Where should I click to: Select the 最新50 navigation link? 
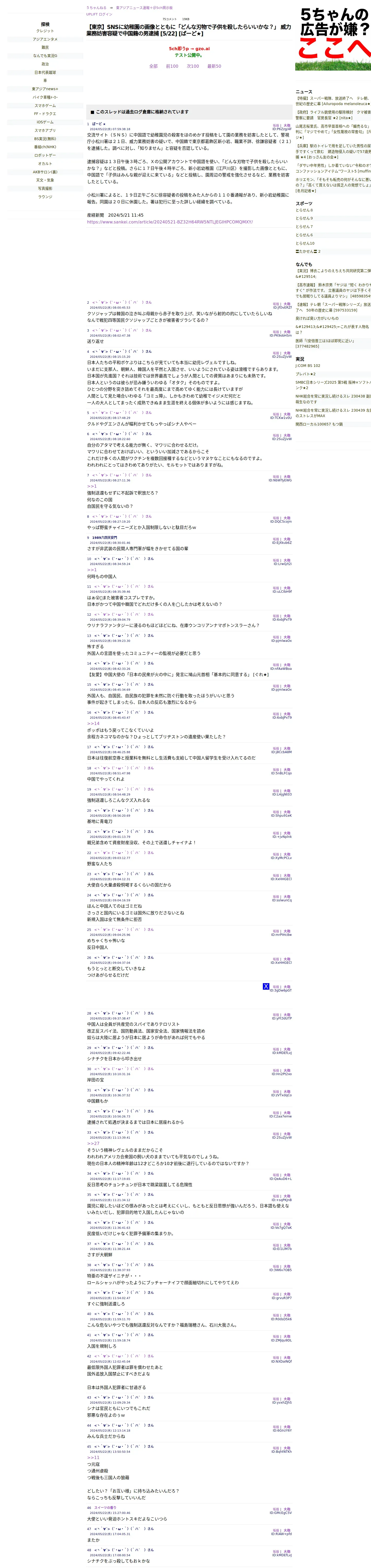[x=214, y=66]
